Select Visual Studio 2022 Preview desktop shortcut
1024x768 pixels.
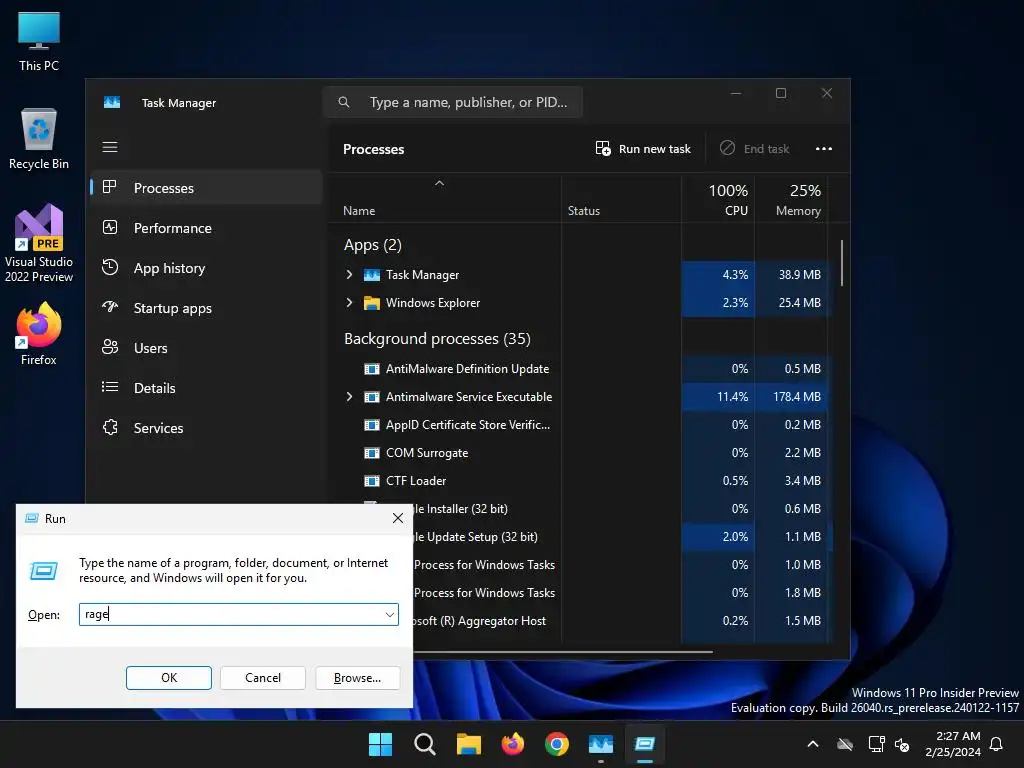click(39, 243)
